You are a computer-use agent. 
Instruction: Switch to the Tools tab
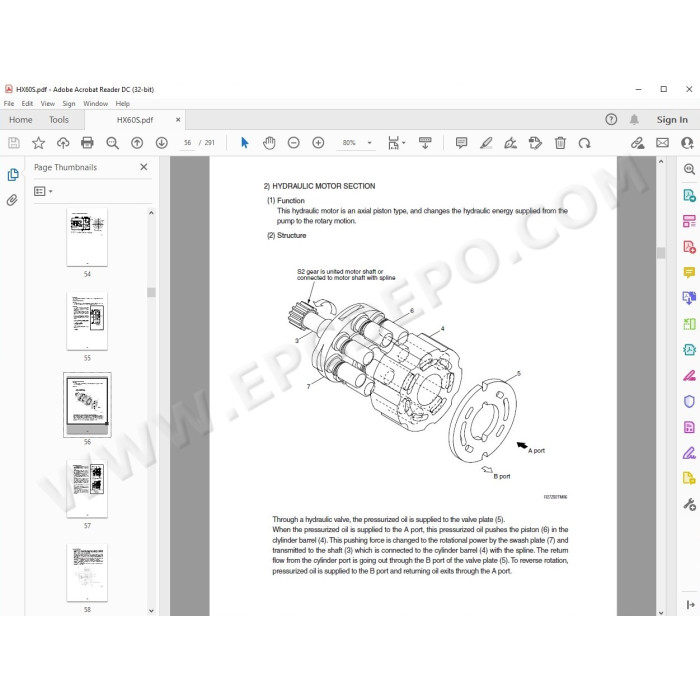[x=59, y=120]
